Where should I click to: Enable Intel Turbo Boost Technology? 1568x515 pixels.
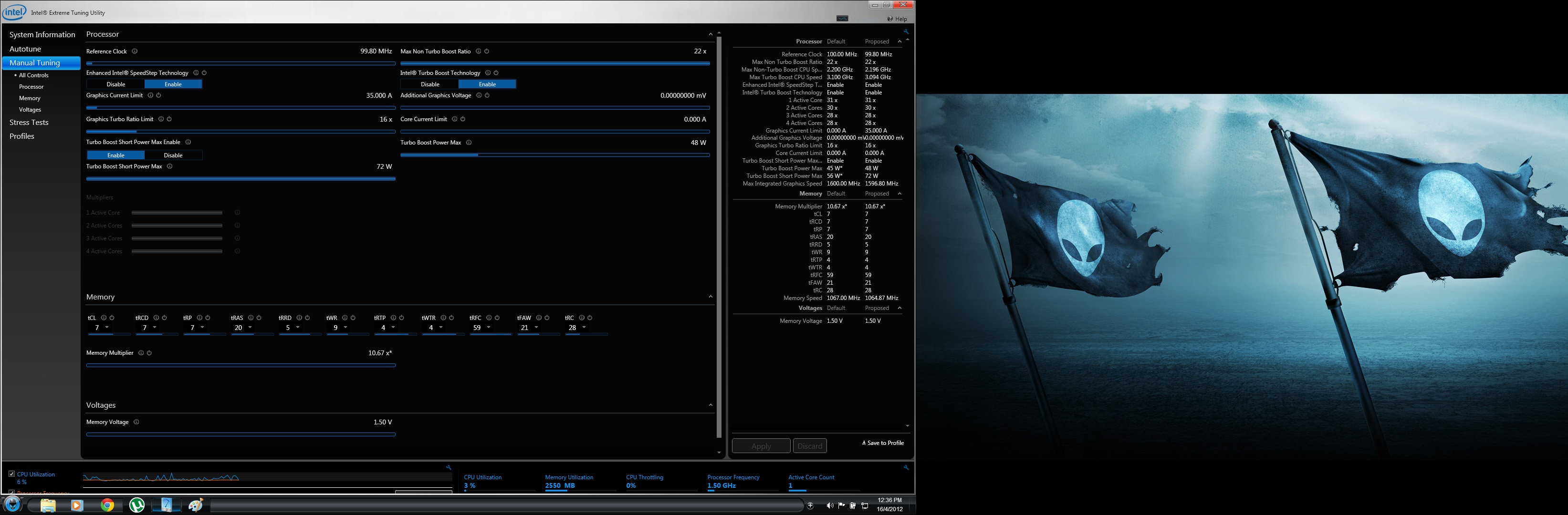point(488,84)
